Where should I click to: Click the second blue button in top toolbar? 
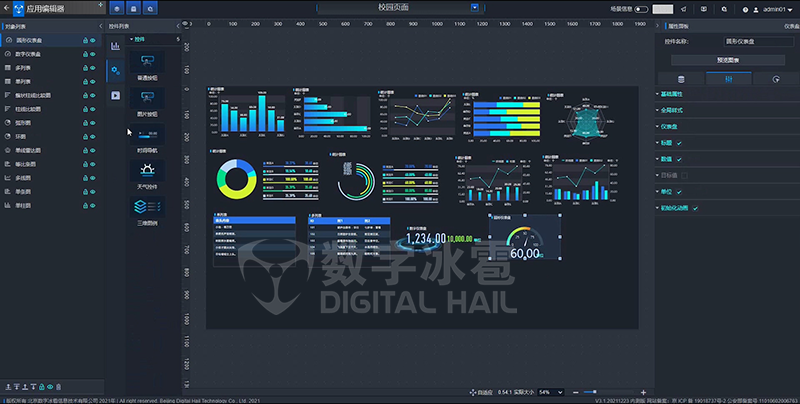pos(134,8)
